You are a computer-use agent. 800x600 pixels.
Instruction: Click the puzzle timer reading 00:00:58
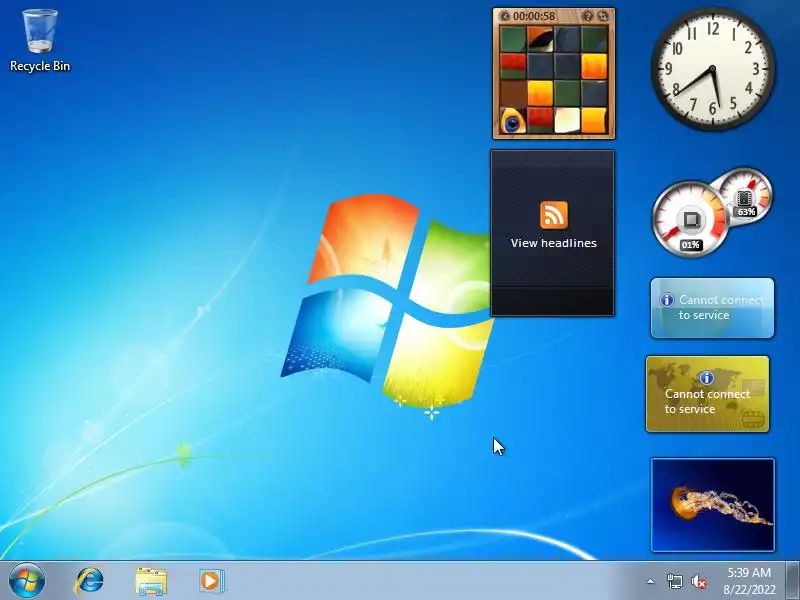534,16
